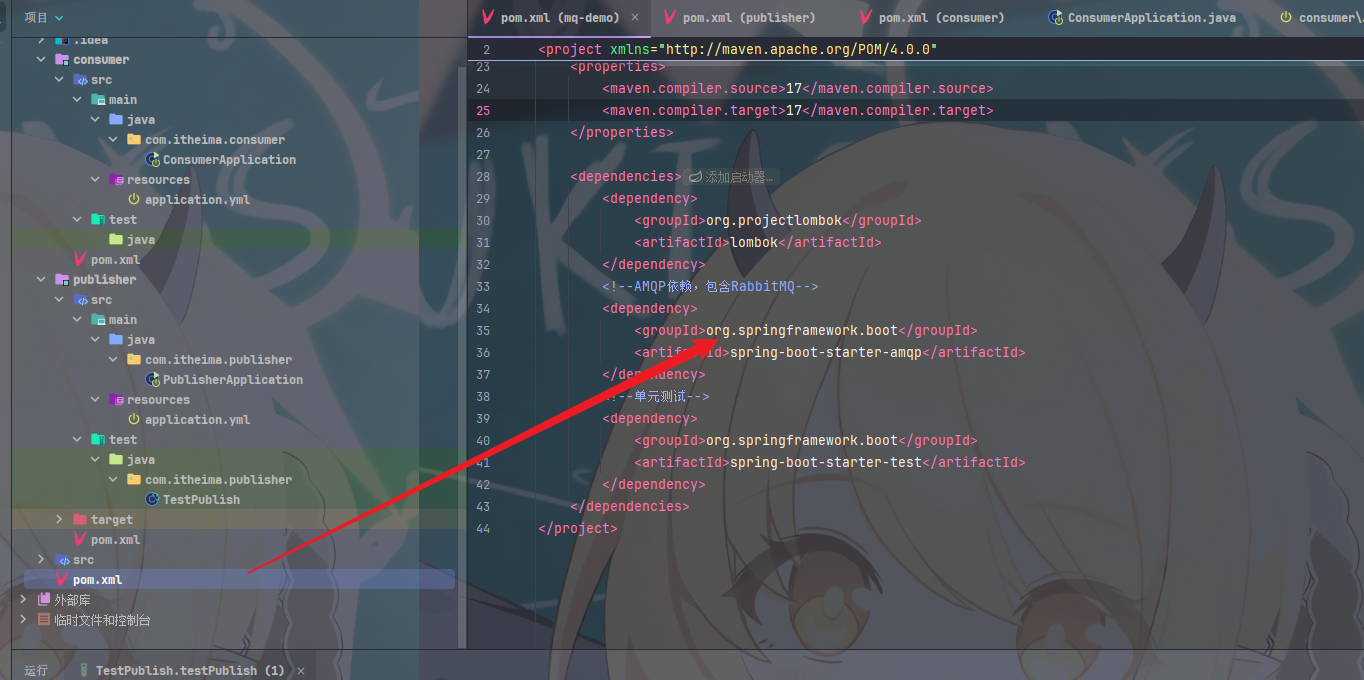Click the </properties> tag on line 26
Image resolution: width=1364 pixels, height=680 pixels.
click(x=622, y=133)
